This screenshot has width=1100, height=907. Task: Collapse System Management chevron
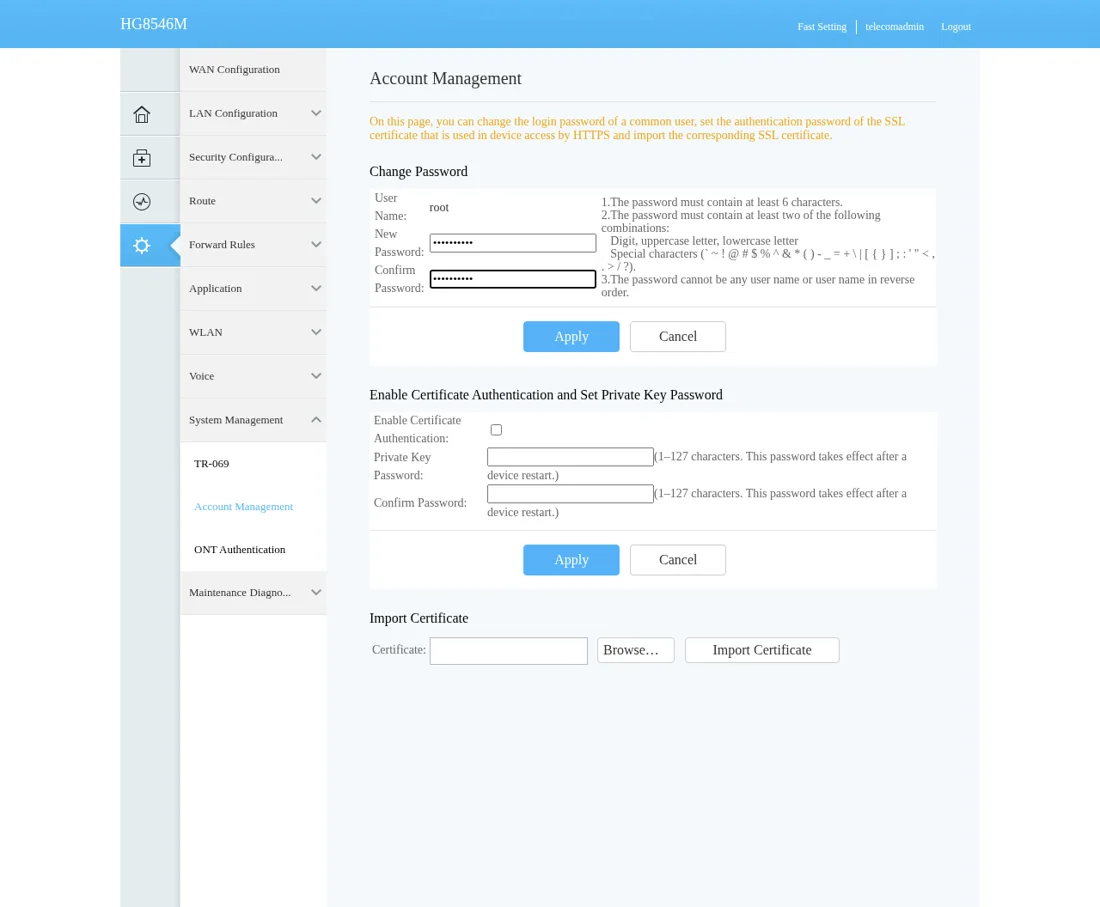click(x=316, y=419)
